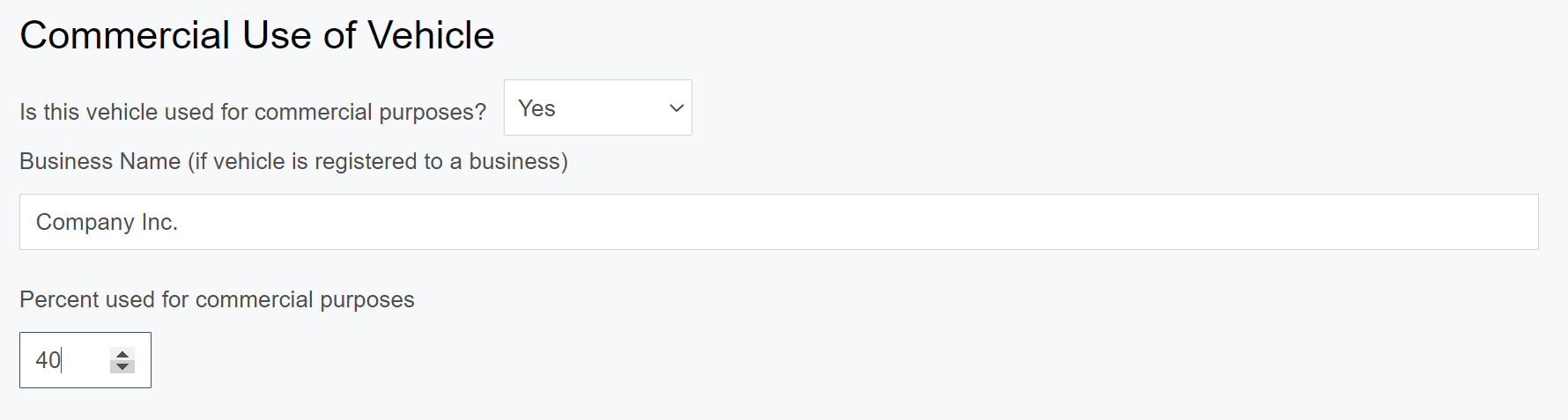
Task: Place cursor after the value 40
Action: [63, 360]
